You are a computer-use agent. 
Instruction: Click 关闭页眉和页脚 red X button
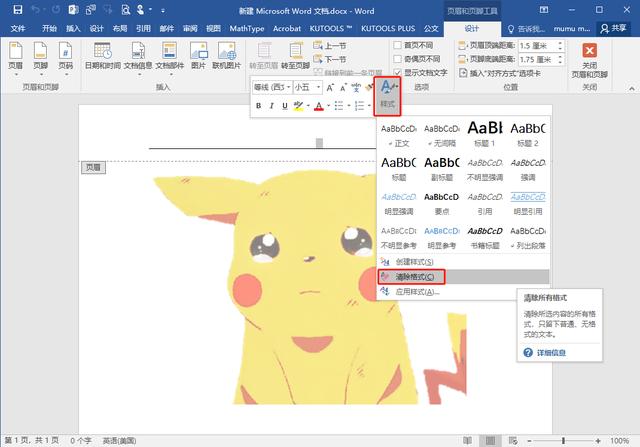(589, 60)
